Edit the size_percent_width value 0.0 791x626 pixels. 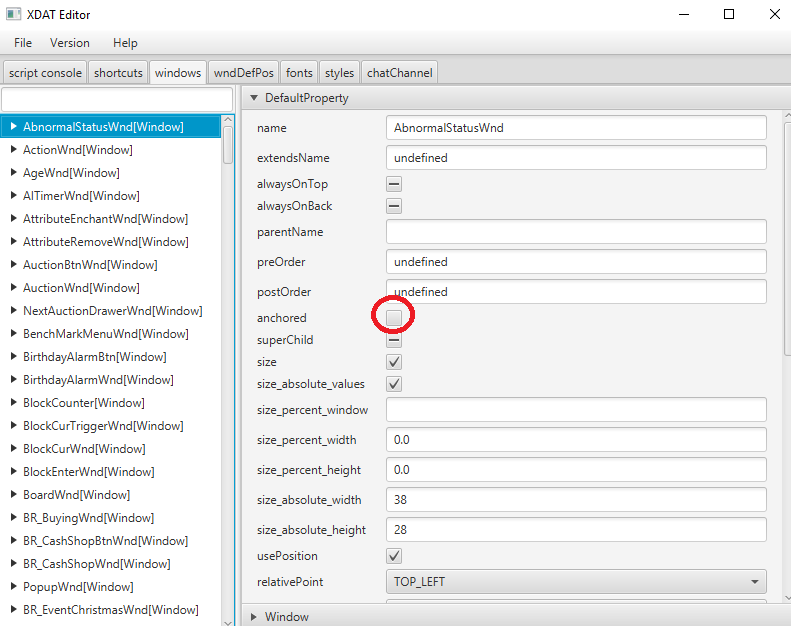[x=576, y=440]
